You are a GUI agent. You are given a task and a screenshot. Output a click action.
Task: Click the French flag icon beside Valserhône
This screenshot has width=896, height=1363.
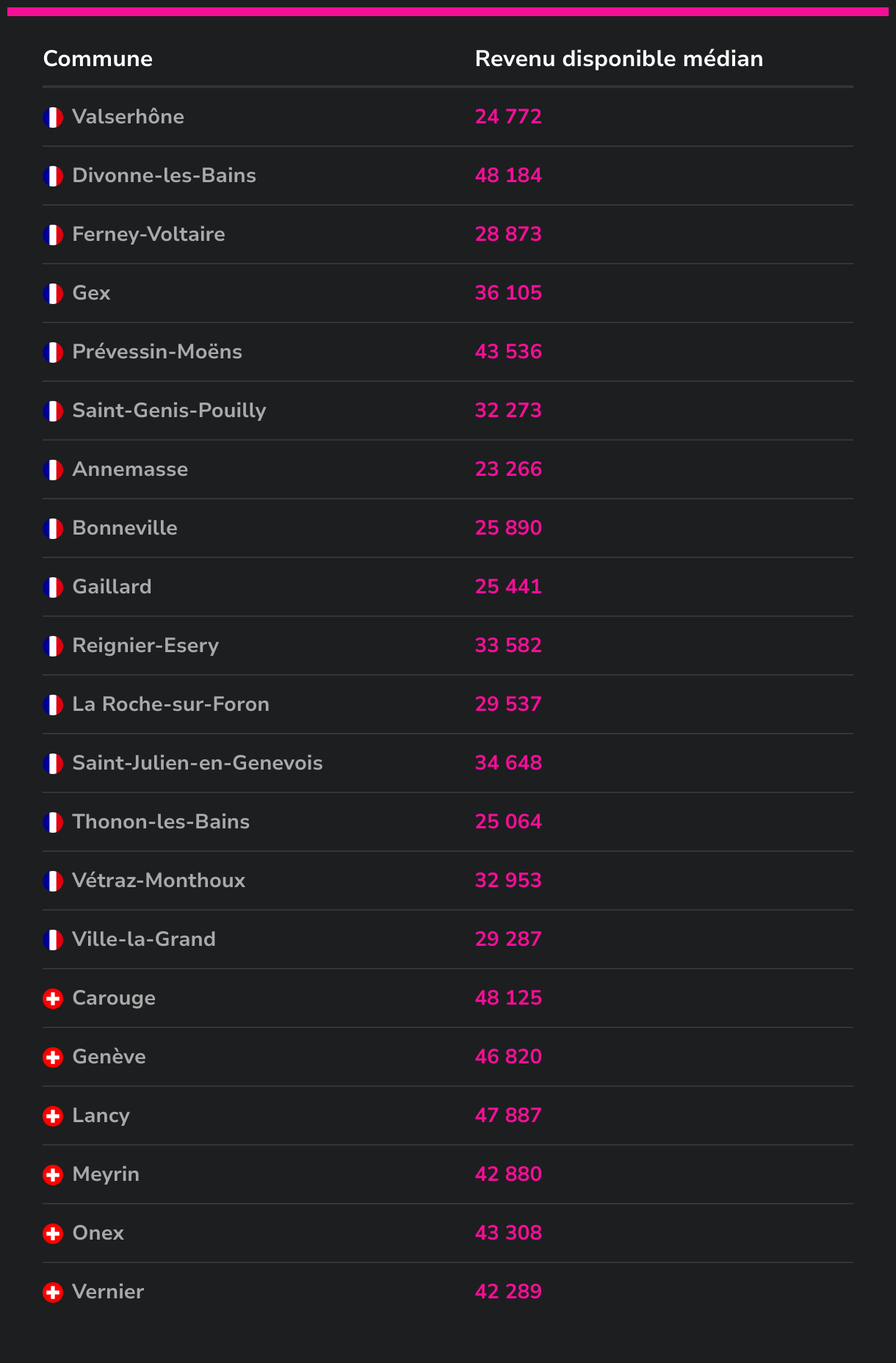coord(53,117)
